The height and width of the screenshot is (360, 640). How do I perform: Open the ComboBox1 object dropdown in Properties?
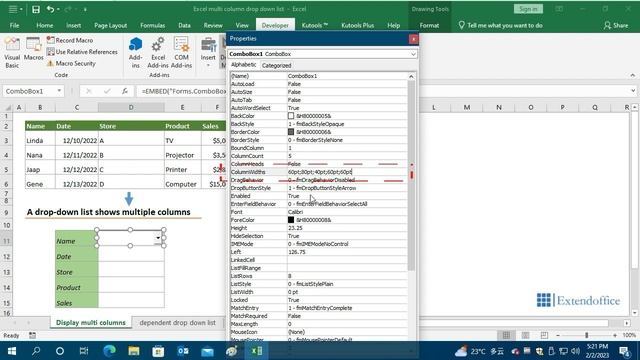coord(413,54)
